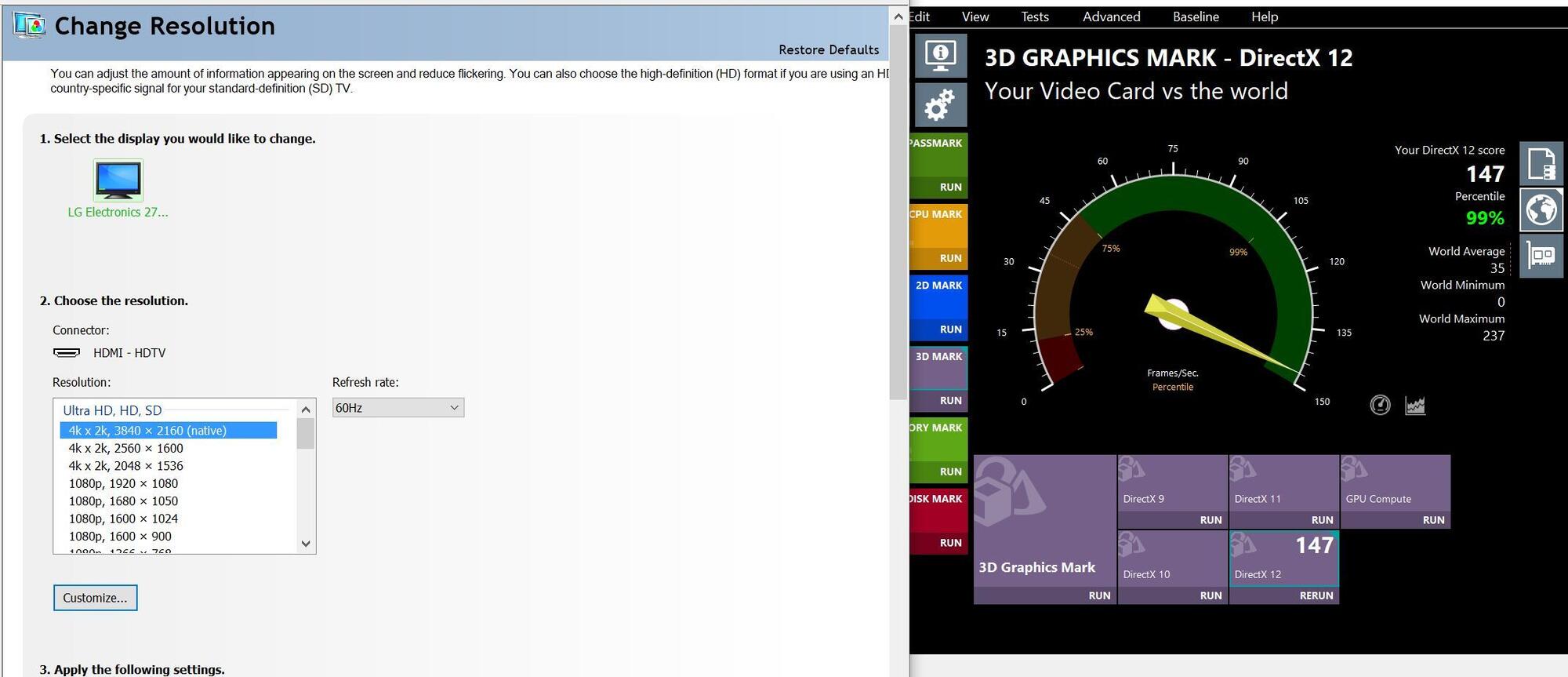1568x677 pixels.
Task: Click the graphics card icon in right sidebar
Action: 1541,256
